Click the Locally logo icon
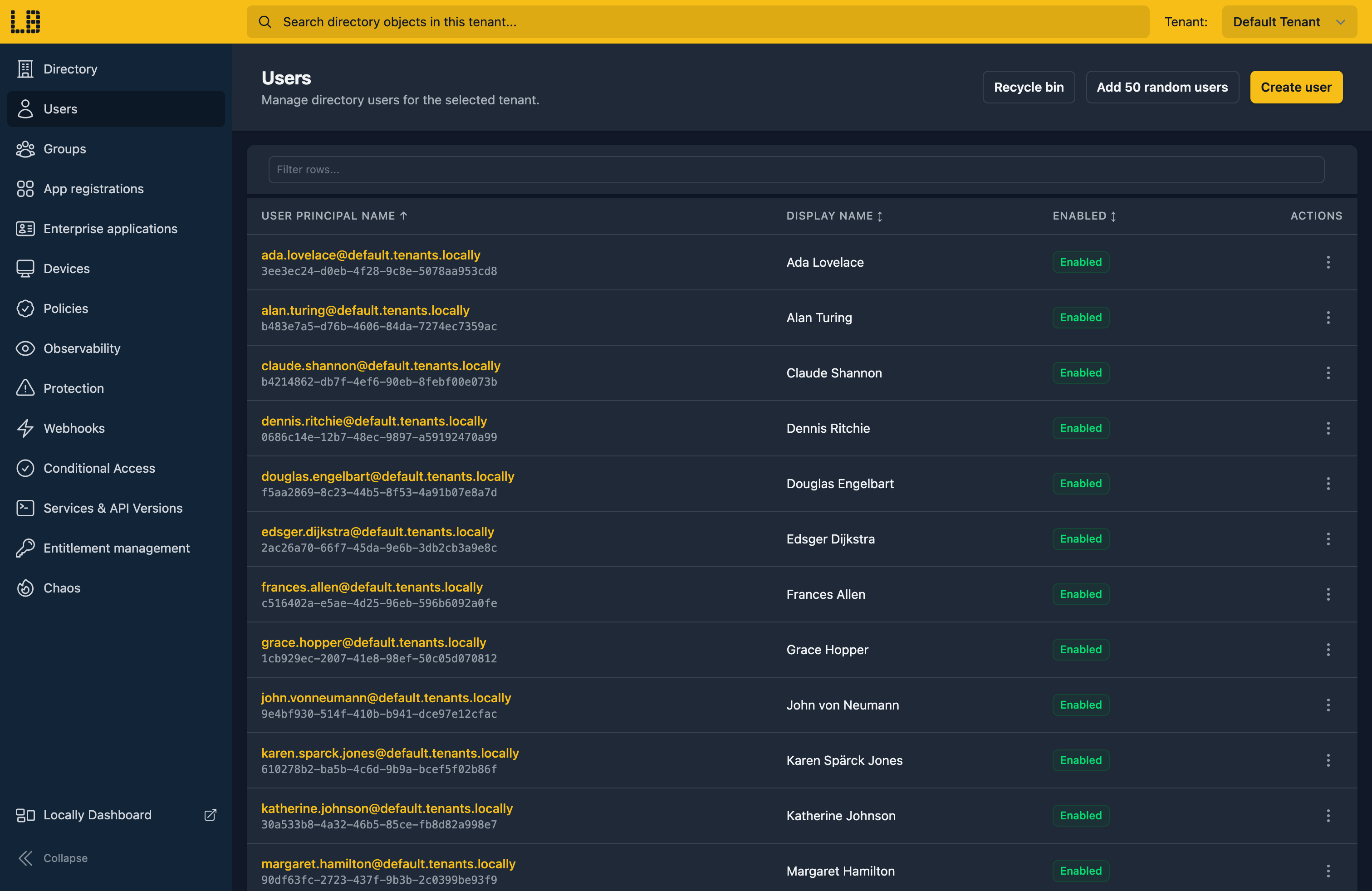The width and height of the screenshot is (1372, 891). [25, 21]
